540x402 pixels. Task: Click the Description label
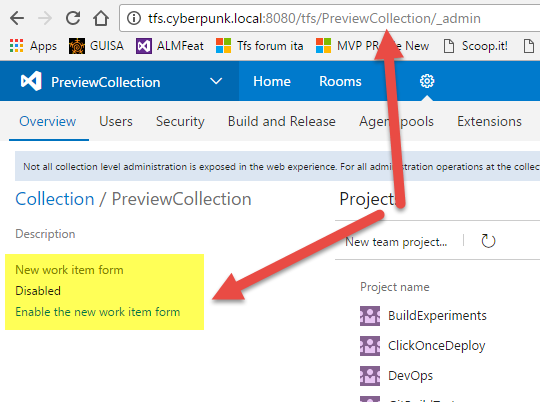pos(45,234)
